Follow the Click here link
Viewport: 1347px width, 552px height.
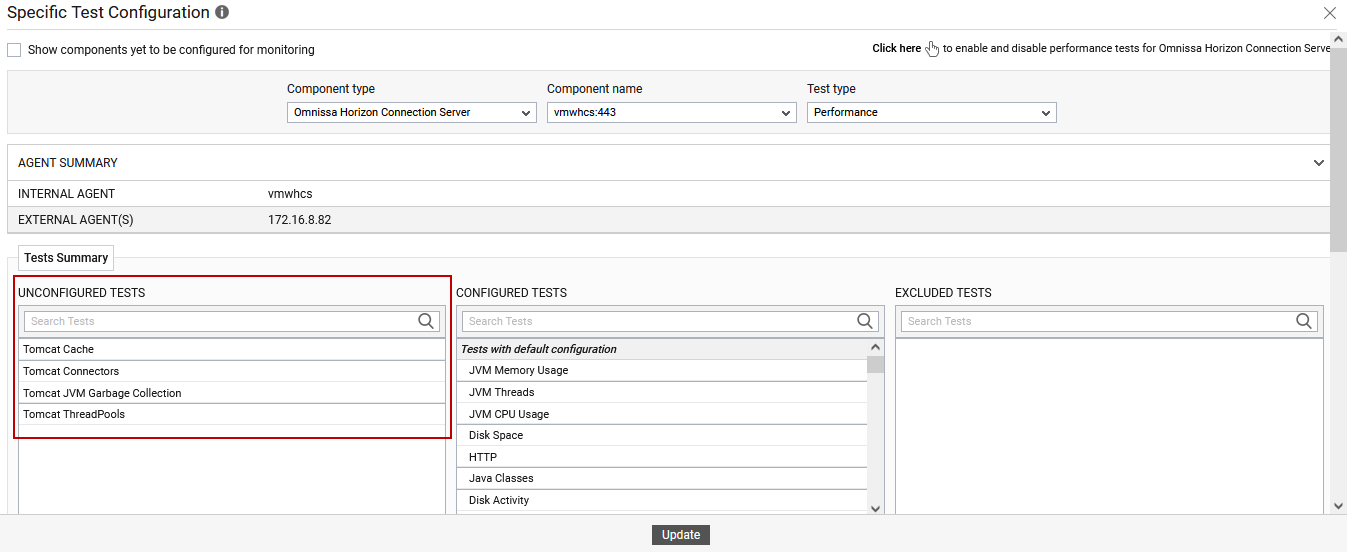[x=896, y=48]
